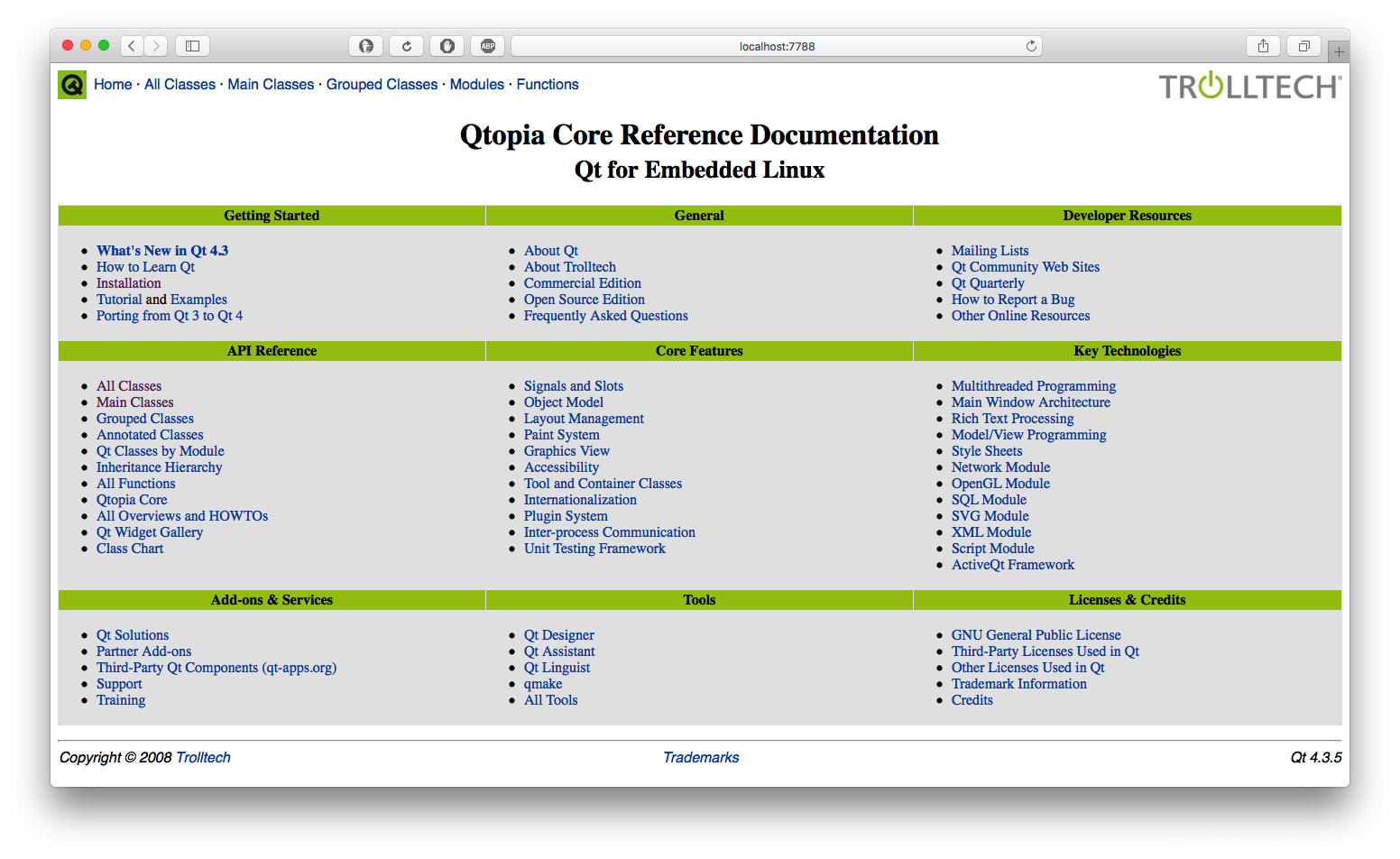Open Unit Testing Framework link
Viewport: 1400px width, 859px height.
[x=594, y=549]
